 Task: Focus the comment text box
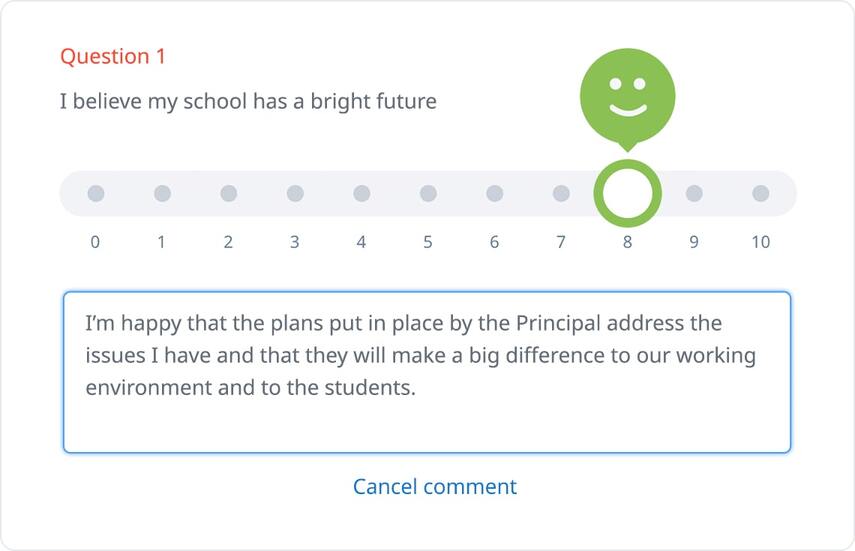click(427, 372)
